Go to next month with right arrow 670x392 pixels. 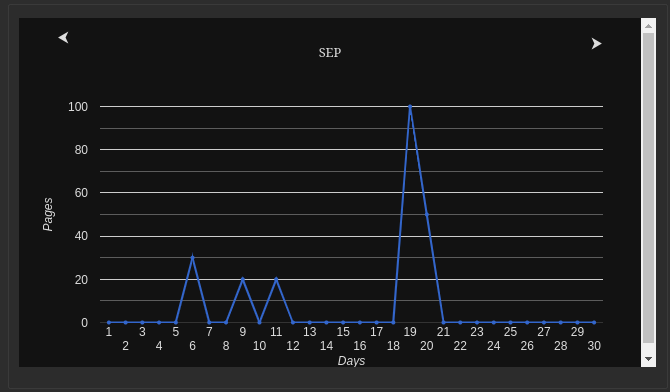(597, 44)
